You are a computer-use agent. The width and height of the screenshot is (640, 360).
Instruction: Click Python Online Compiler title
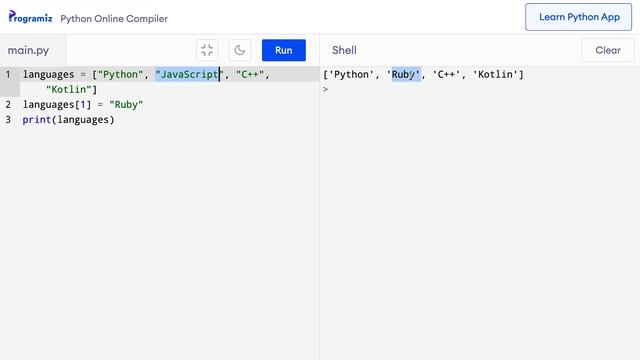[x=114, y=19]
